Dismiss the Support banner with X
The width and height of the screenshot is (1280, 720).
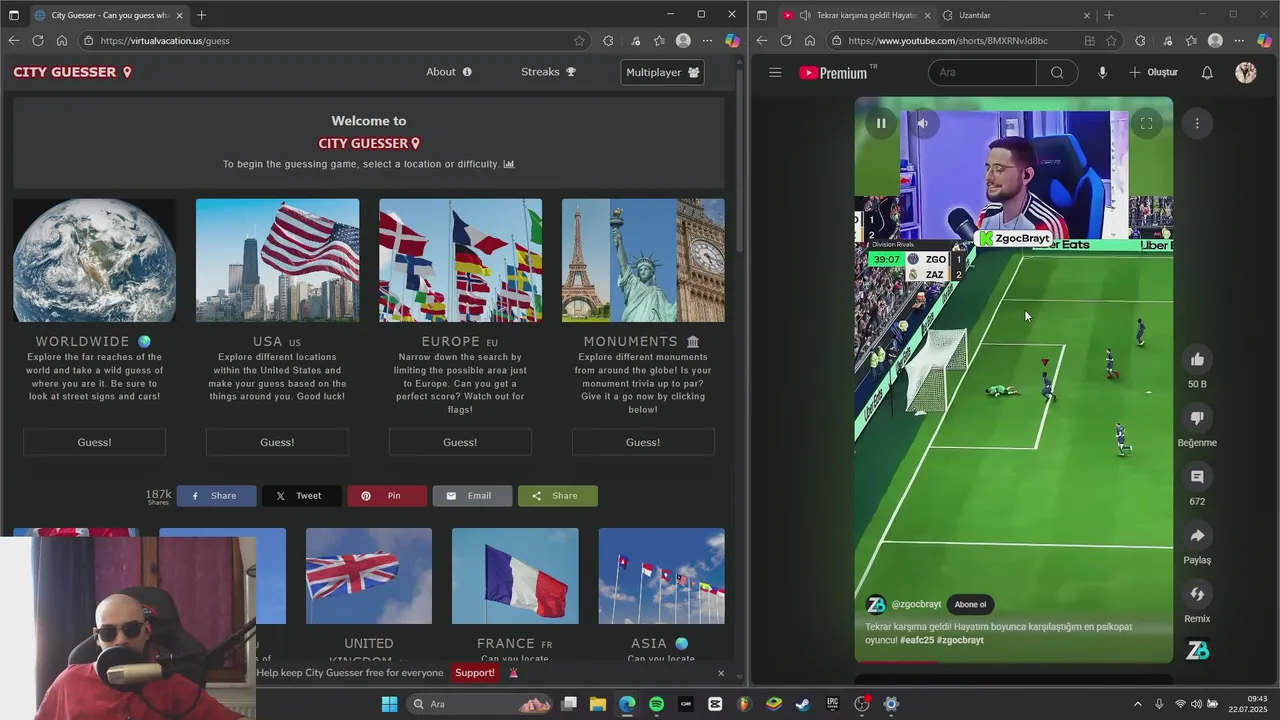(x=720, y=673)
